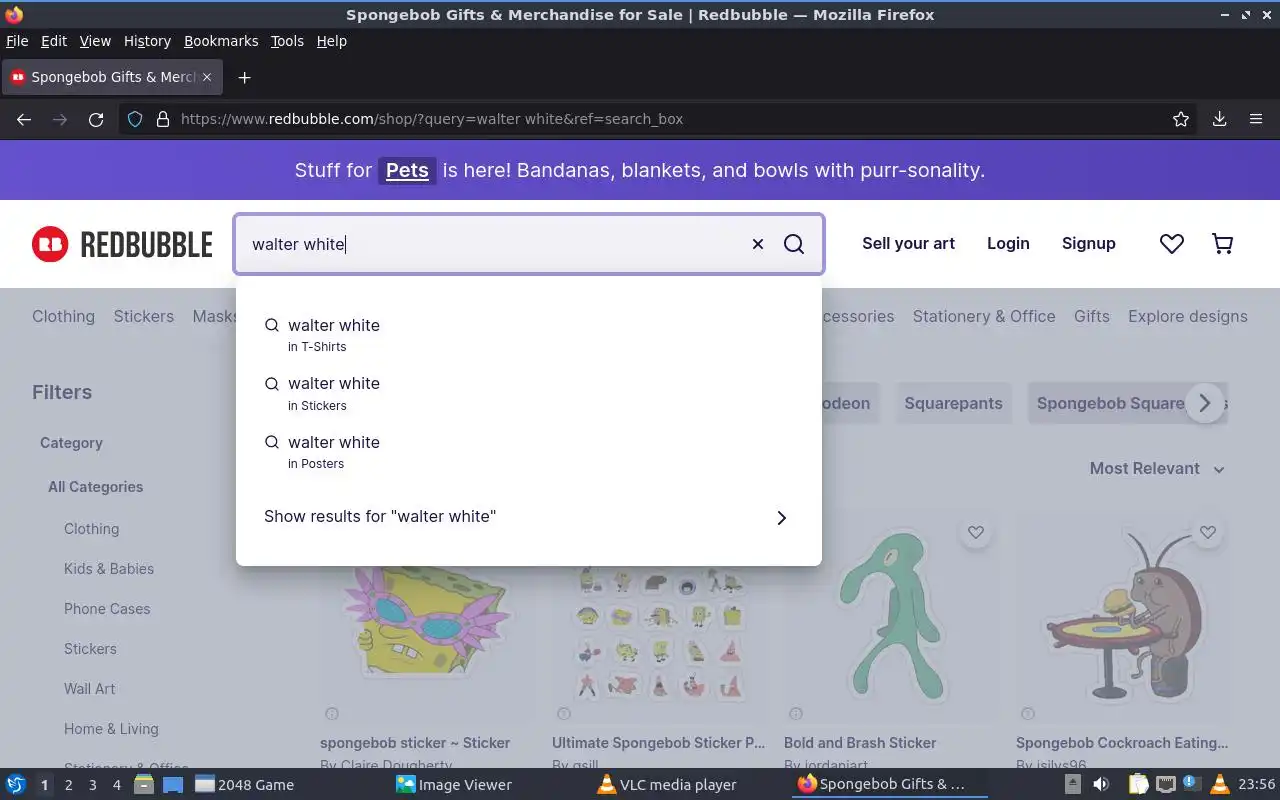
Task: Filter by Clothing category in sidebar
Action: pyautogui.click(x=91, y=529)
